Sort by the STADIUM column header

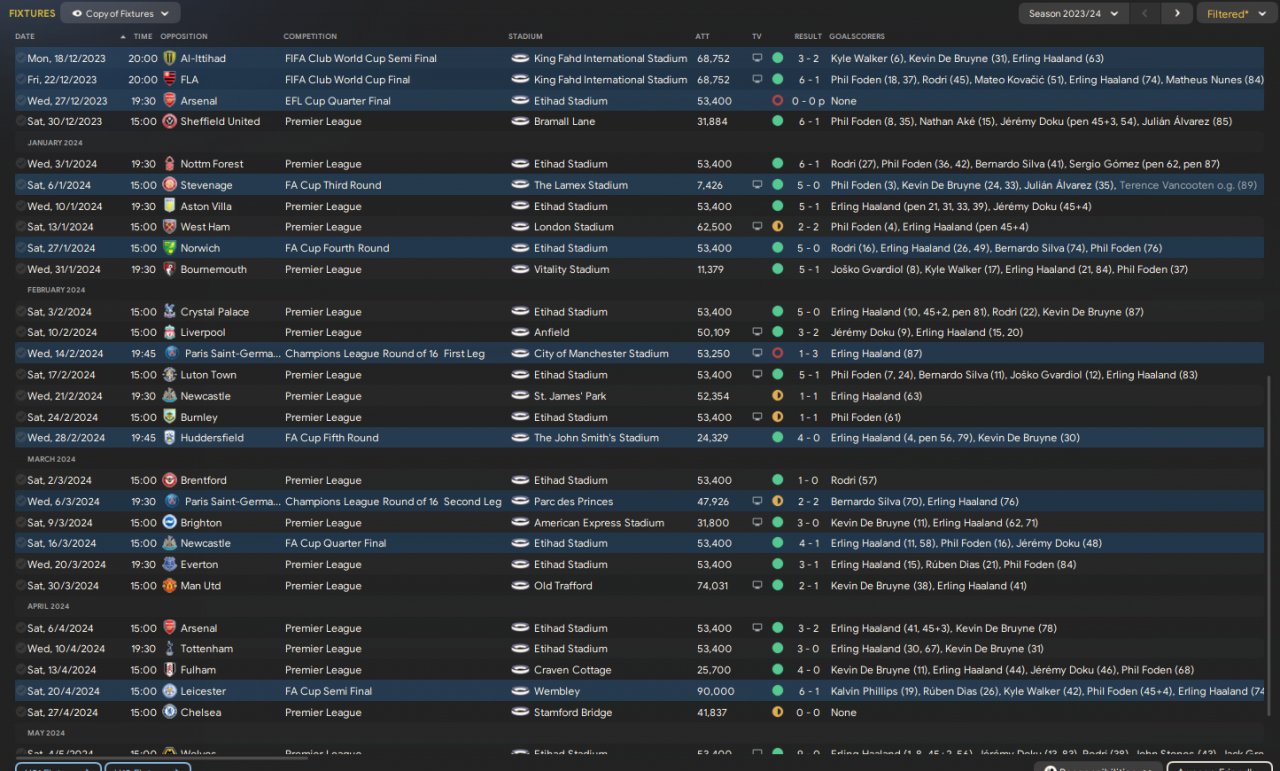(526, 36)
